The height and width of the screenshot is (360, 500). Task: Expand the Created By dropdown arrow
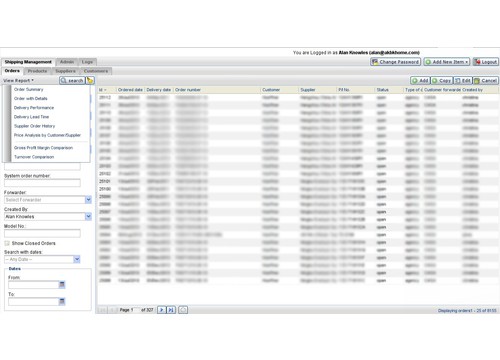(88, 216)
